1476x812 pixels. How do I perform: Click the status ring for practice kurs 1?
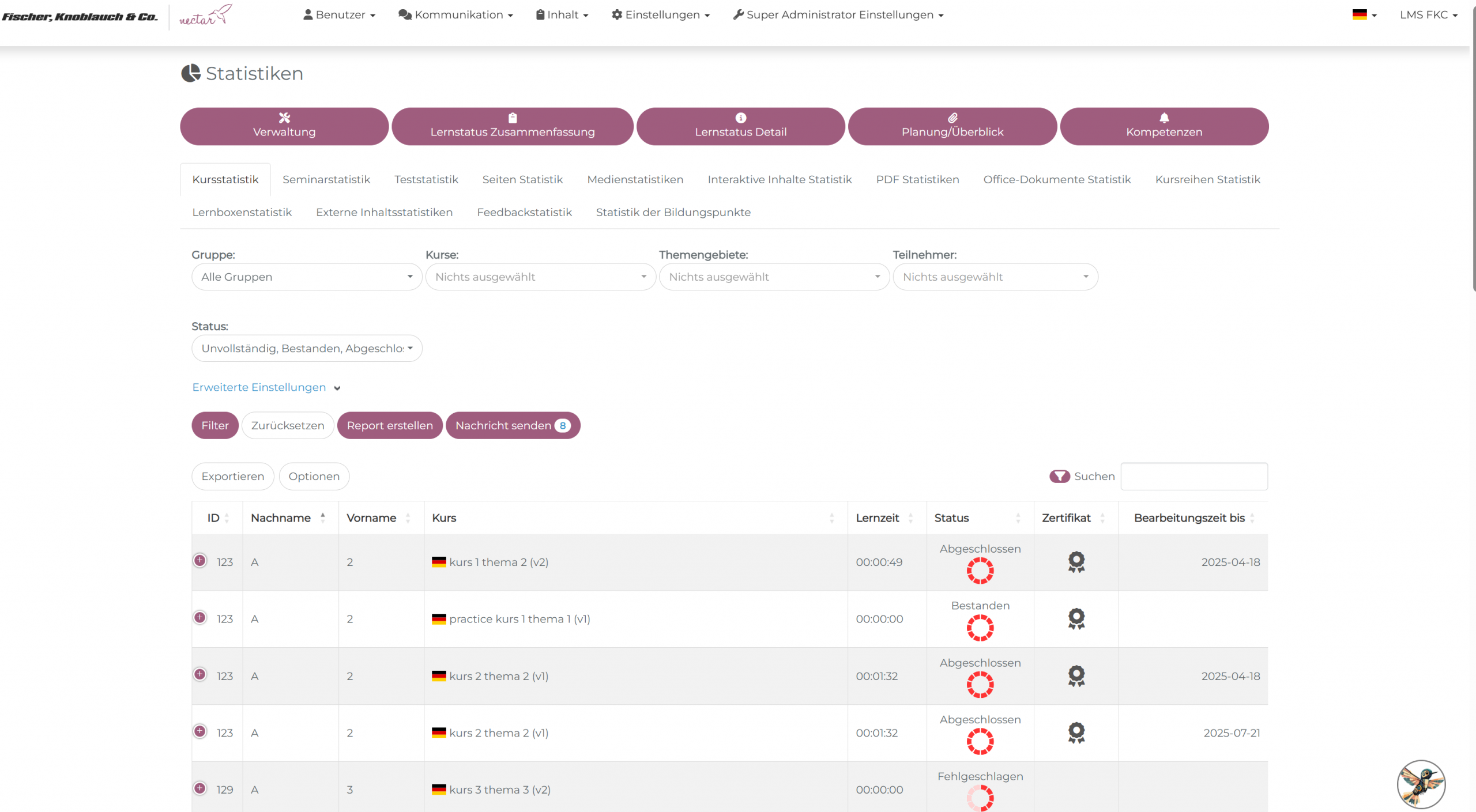click(980, 628)
